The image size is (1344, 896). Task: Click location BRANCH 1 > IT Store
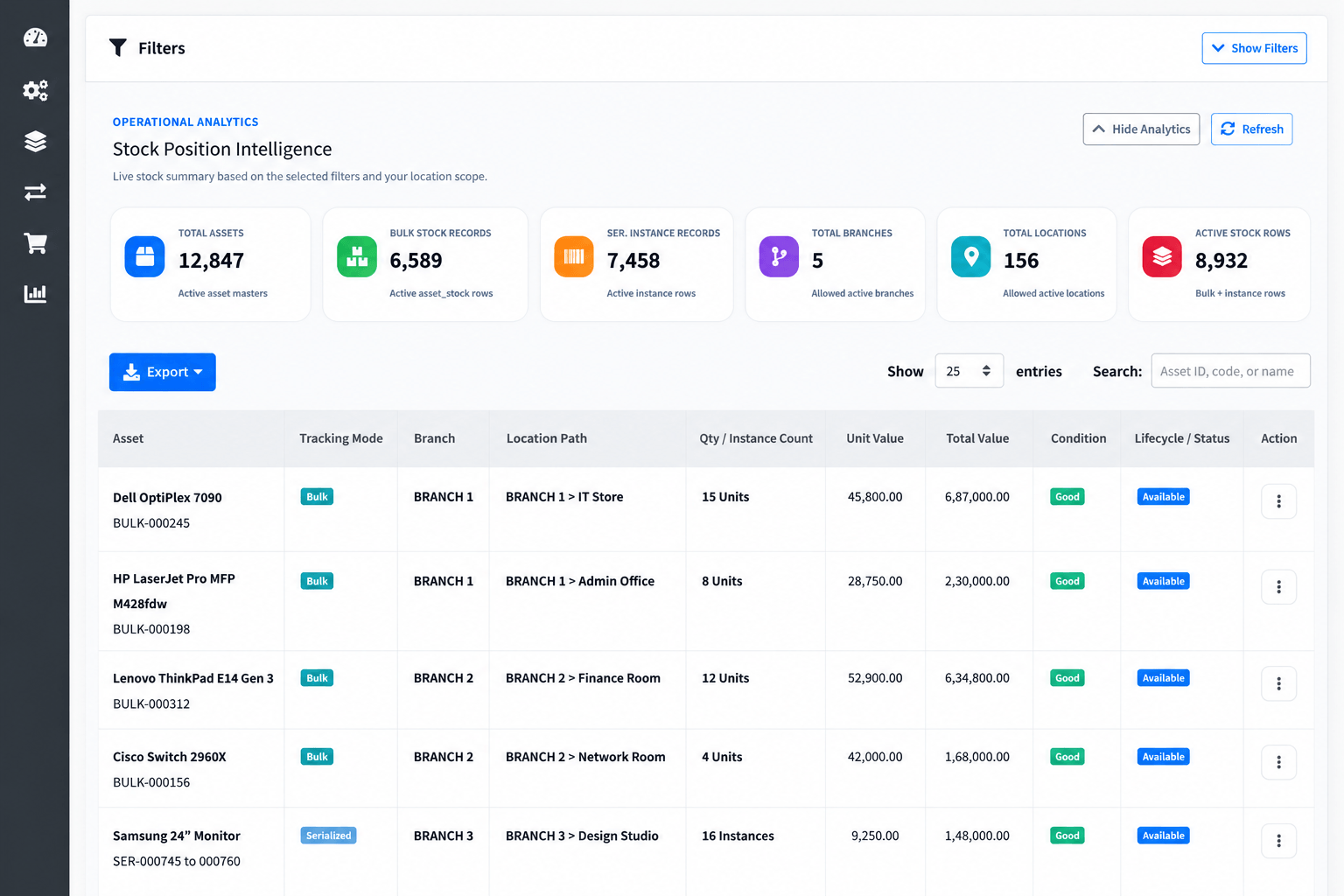[x=564, y=497]
